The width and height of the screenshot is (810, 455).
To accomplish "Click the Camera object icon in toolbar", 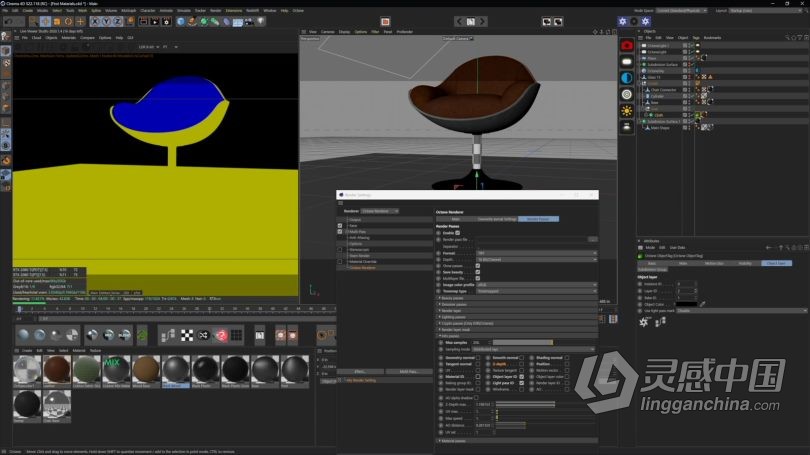I will (x=249, y=21).
